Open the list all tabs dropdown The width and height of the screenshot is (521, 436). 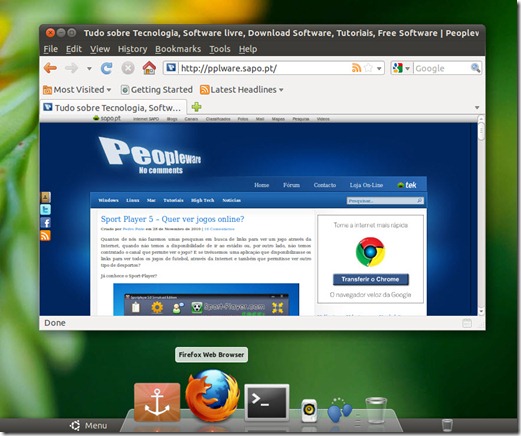point(477,108)
